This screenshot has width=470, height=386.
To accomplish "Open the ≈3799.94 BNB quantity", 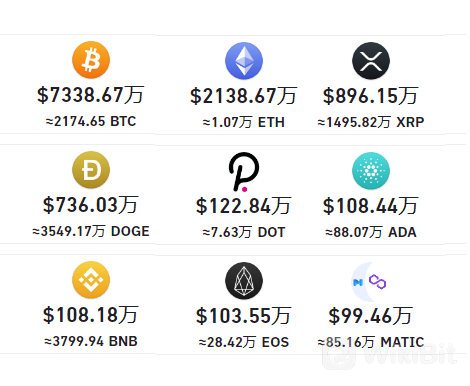I will pos(91,341).
